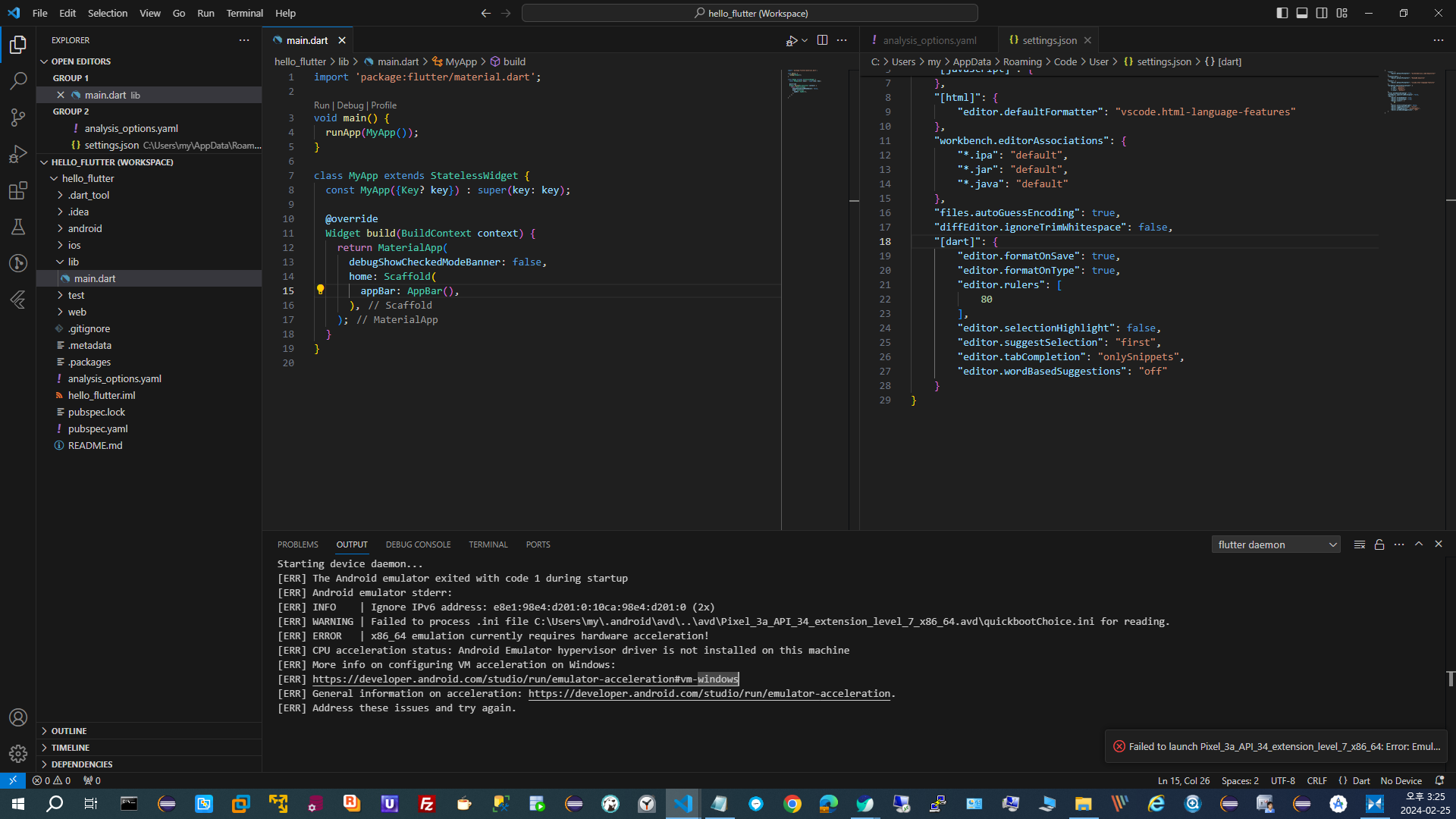
Task: Open Windows Start menu
Action: coord(18,804)
